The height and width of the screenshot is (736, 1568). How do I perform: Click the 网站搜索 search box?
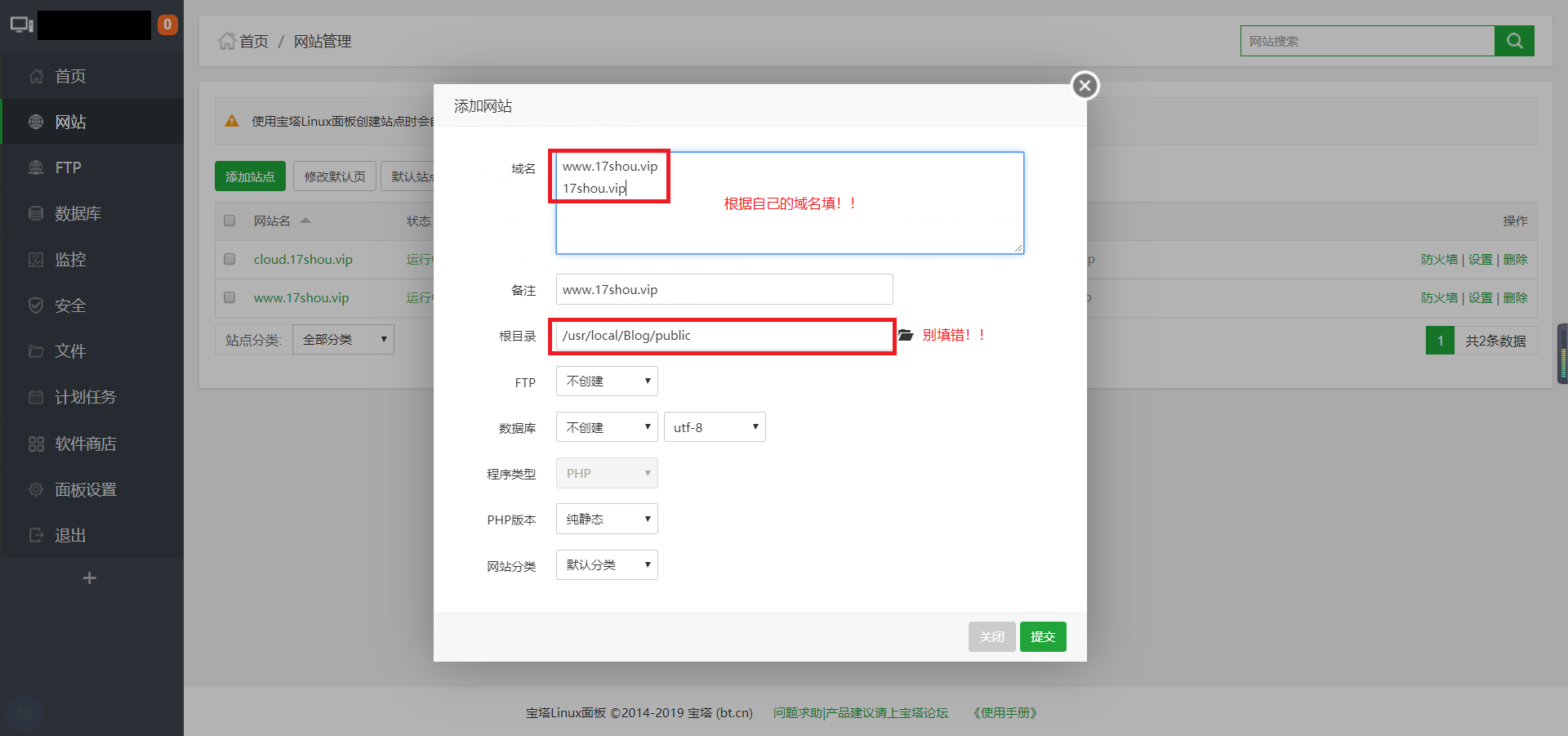point(1367,41)
